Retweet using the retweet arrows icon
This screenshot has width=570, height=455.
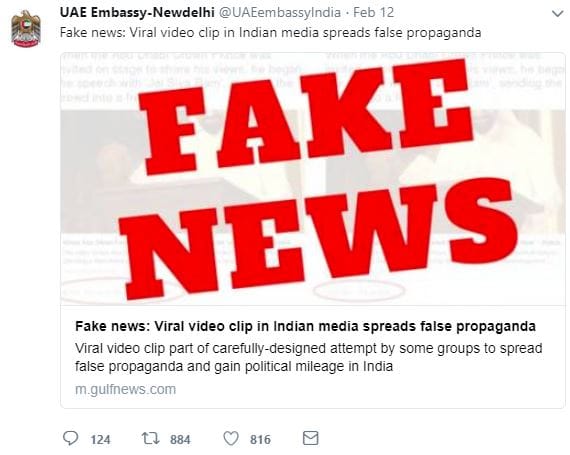pos(150,438)
